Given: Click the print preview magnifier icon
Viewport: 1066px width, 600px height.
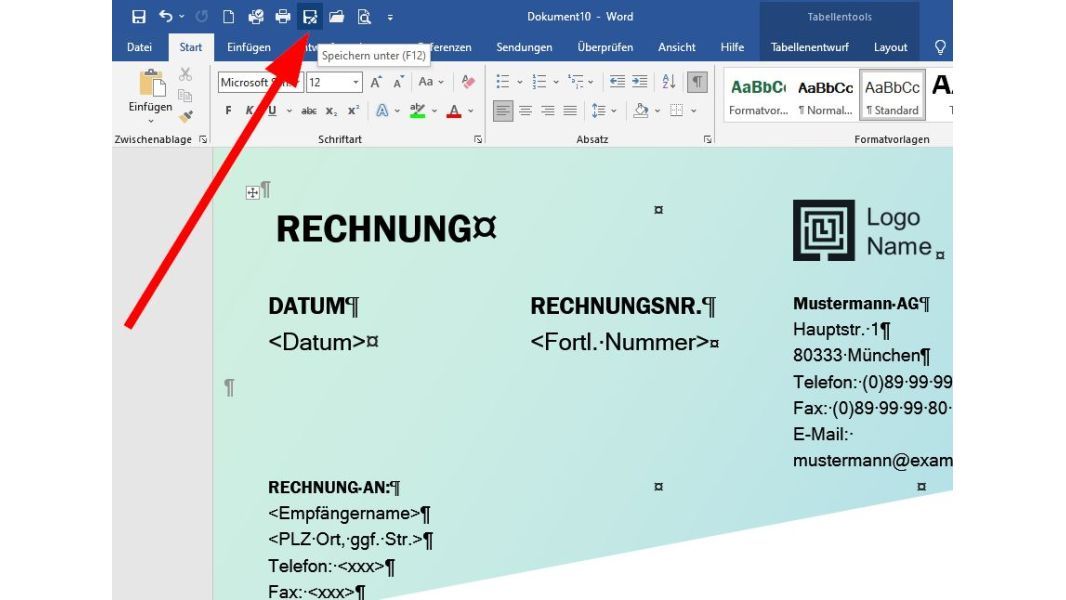Looking at the screenshot, I should pos(364,17).
